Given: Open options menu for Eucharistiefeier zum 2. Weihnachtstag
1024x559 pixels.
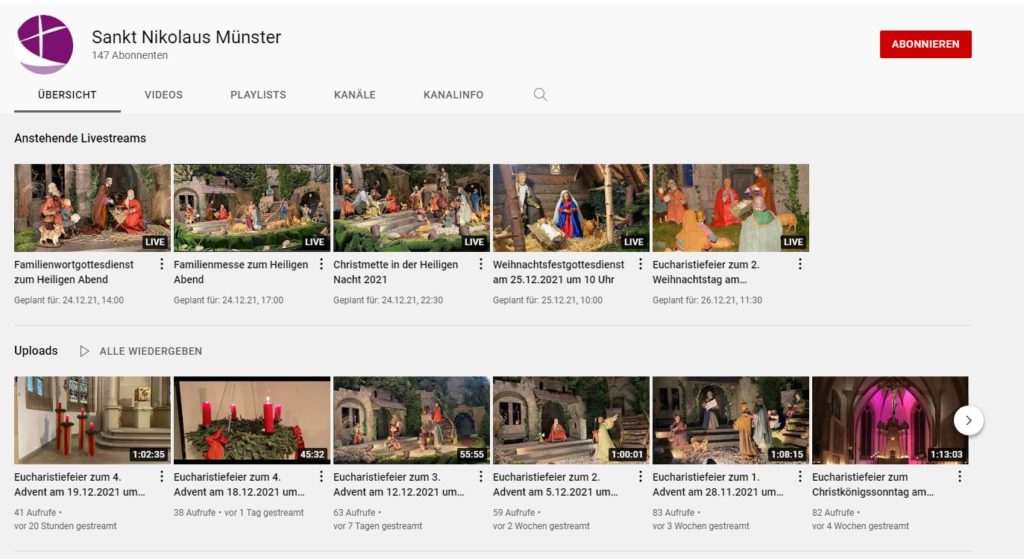Looking at the screenshot, I should click(799, 264).
